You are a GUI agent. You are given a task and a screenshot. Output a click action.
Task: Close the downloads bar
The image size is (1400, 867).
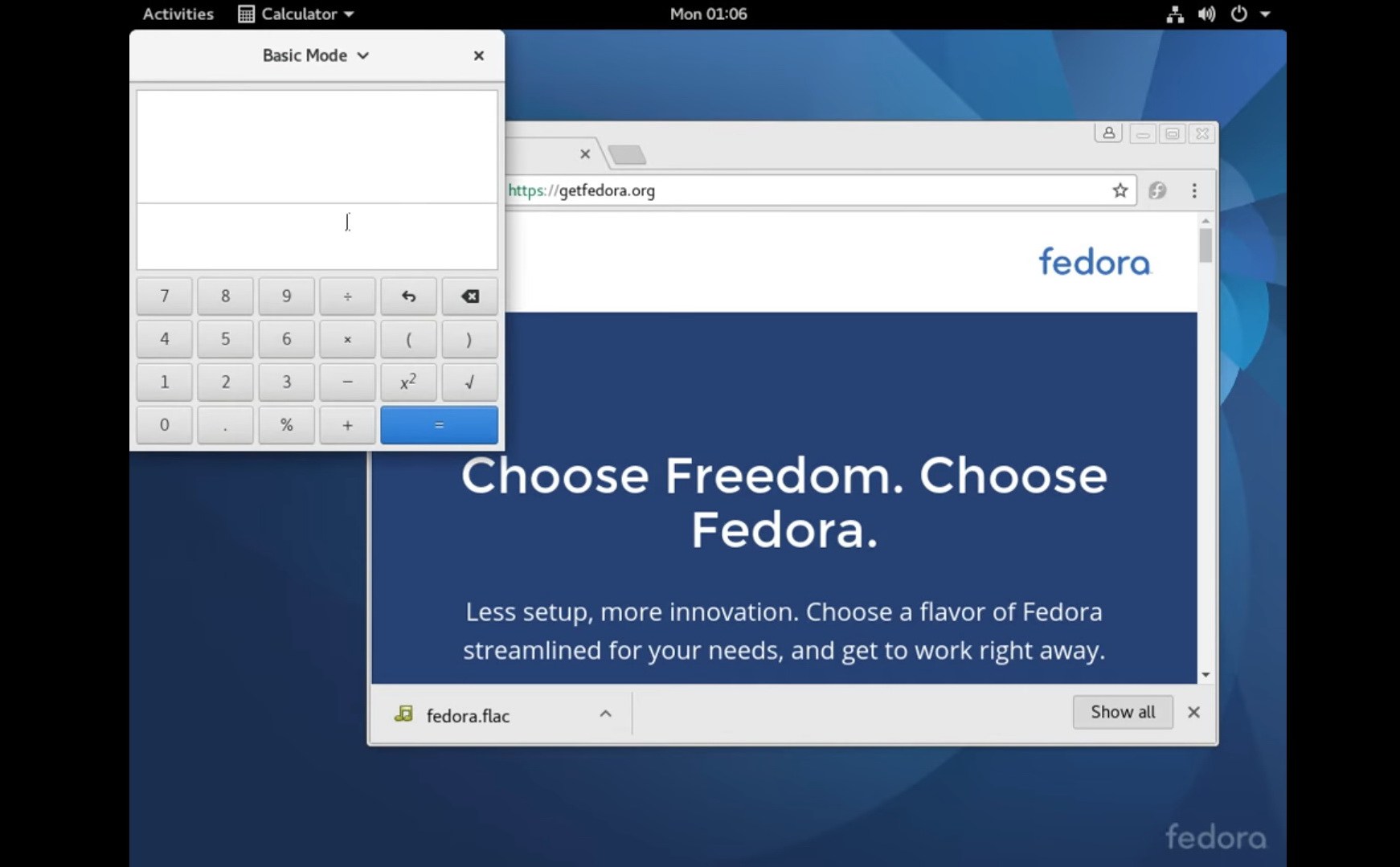pos(1193,712)
